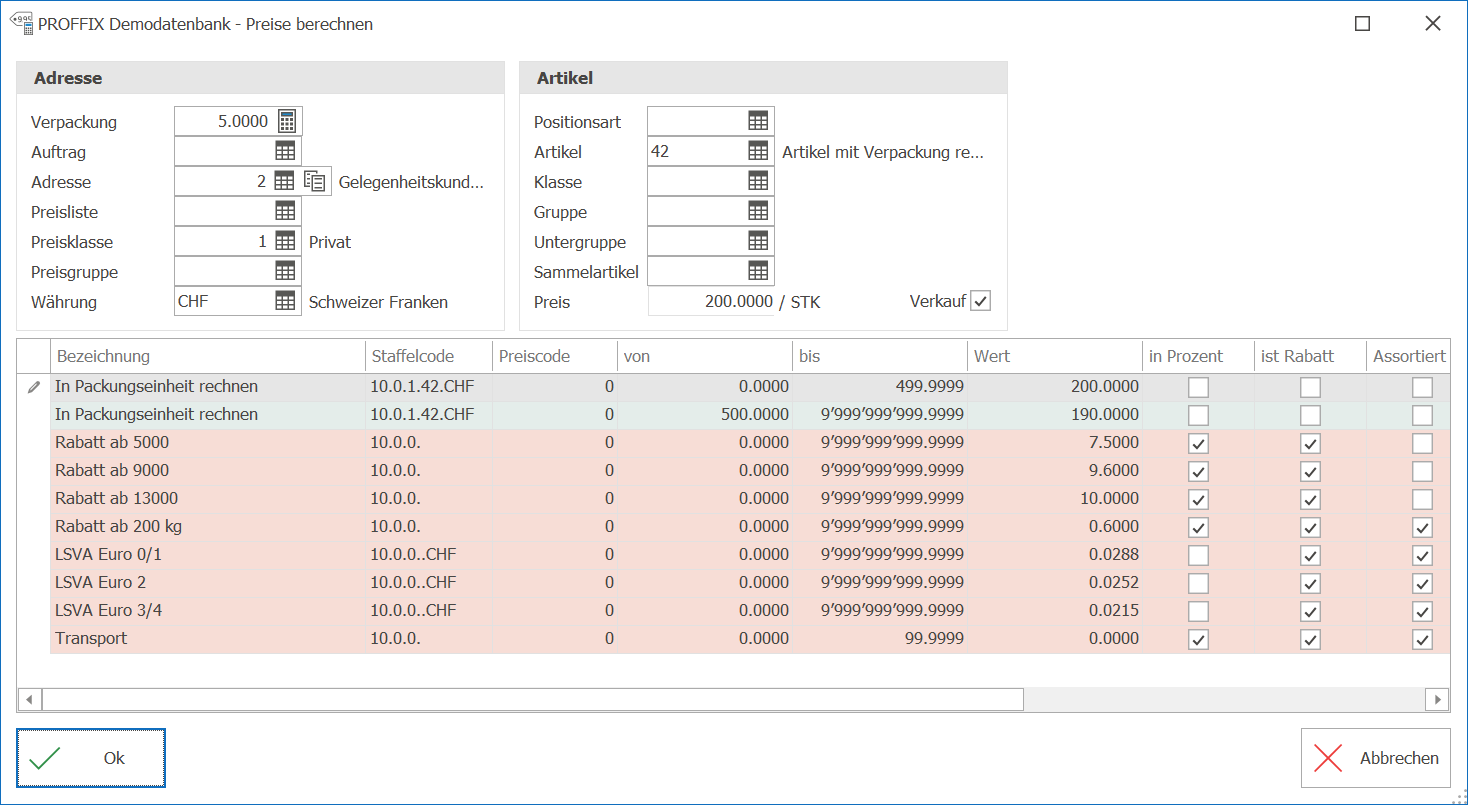Sort by the Wert column header

click(1056, 356)
